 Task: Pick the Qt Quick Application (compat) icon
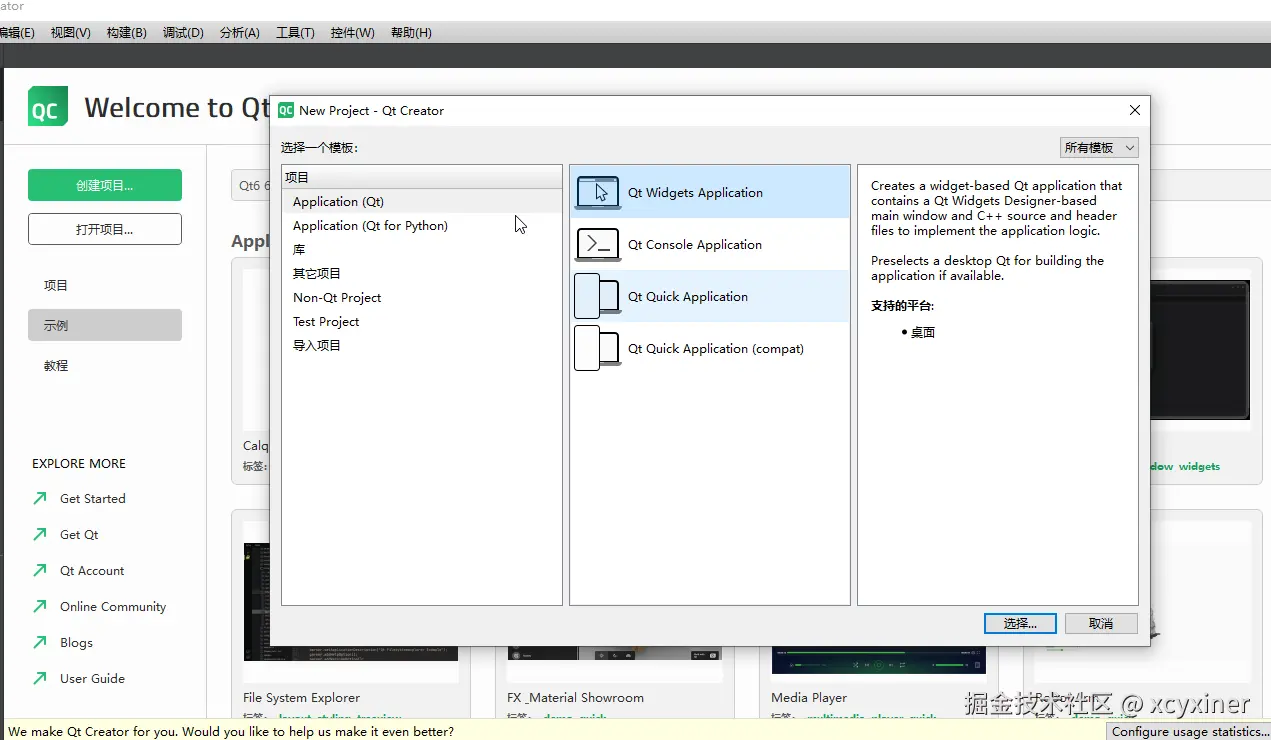click(x=598, y=348)
